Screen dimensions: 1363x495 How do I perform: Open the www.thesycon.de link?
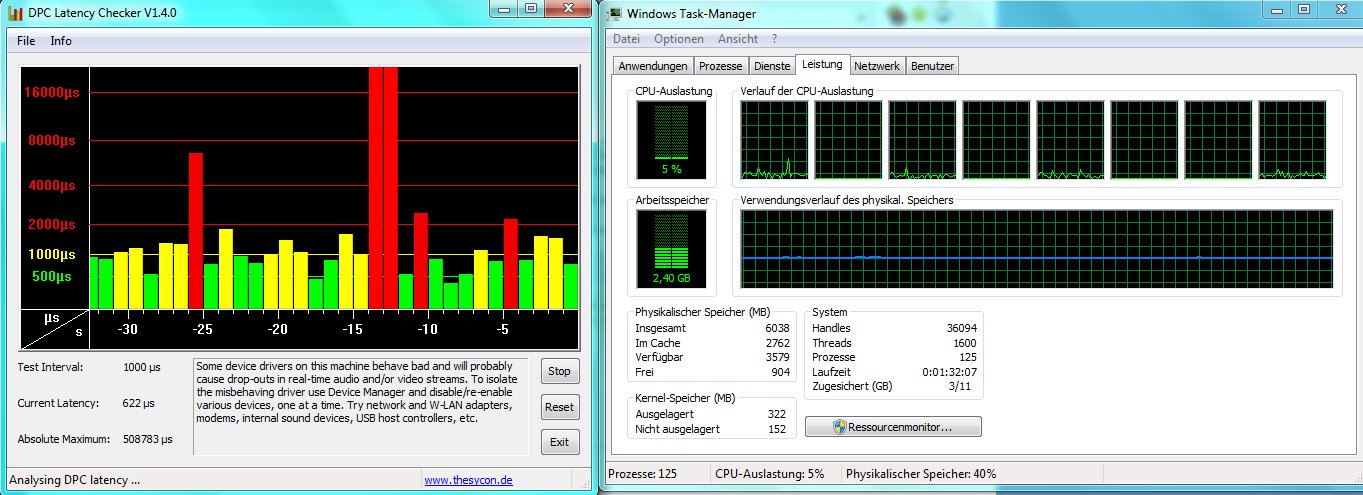[468, 480]
